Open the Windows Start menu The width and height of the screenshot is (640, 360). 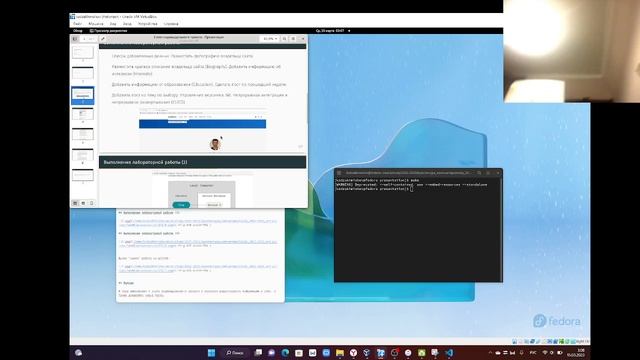(211, 353)
